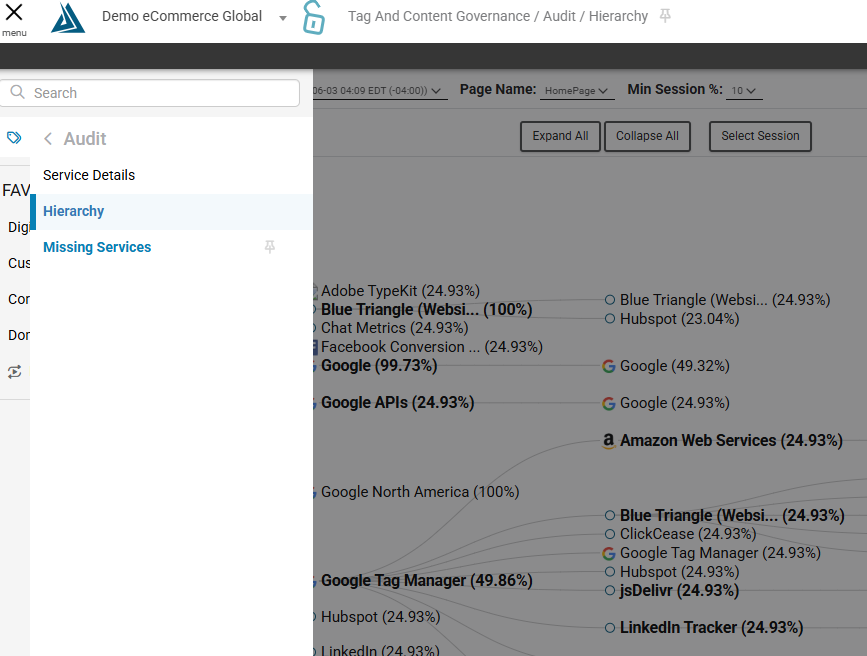Click the Tag And Content Governance breadcrumb
Screen dimensions: 867x656
[x=439, y=17]
